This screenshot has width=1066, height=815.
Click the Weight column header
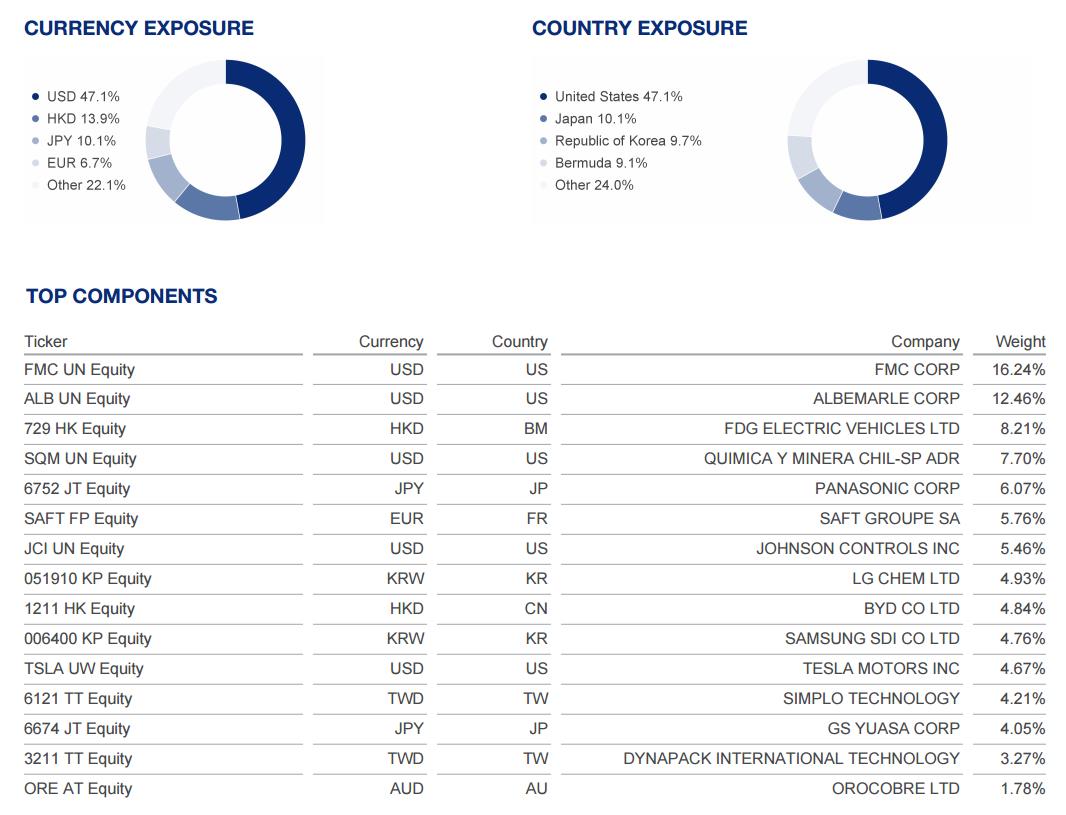coord(1020,341)
